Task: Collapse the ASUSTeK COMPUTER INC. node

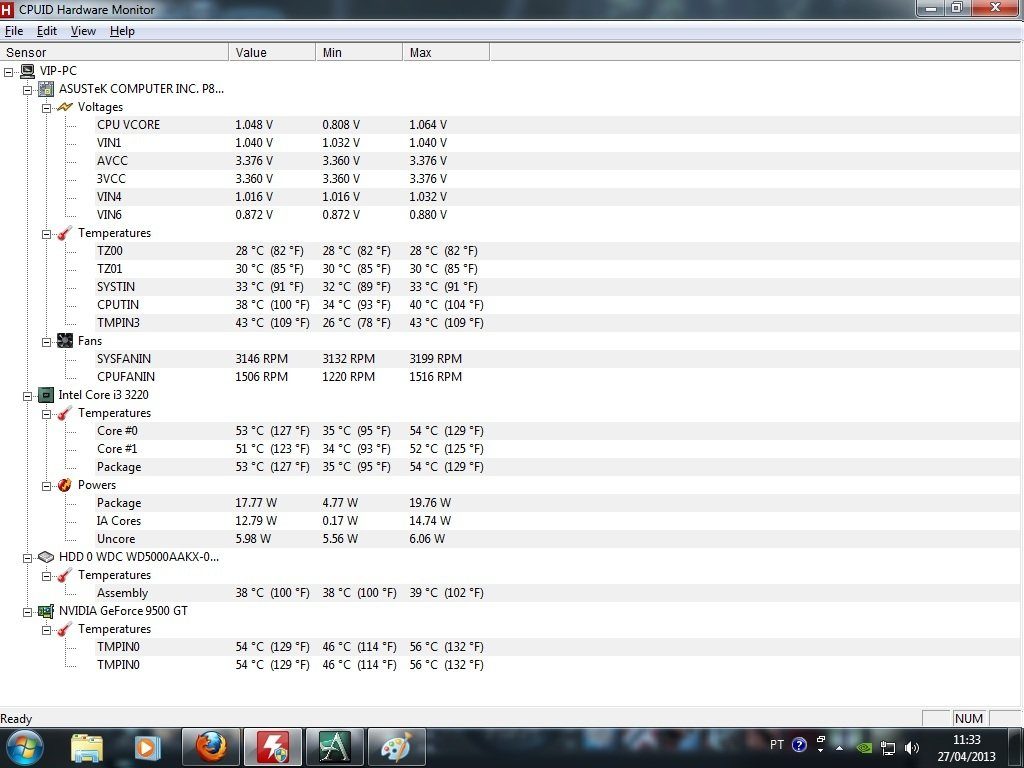Action: [x=27, y=90]
